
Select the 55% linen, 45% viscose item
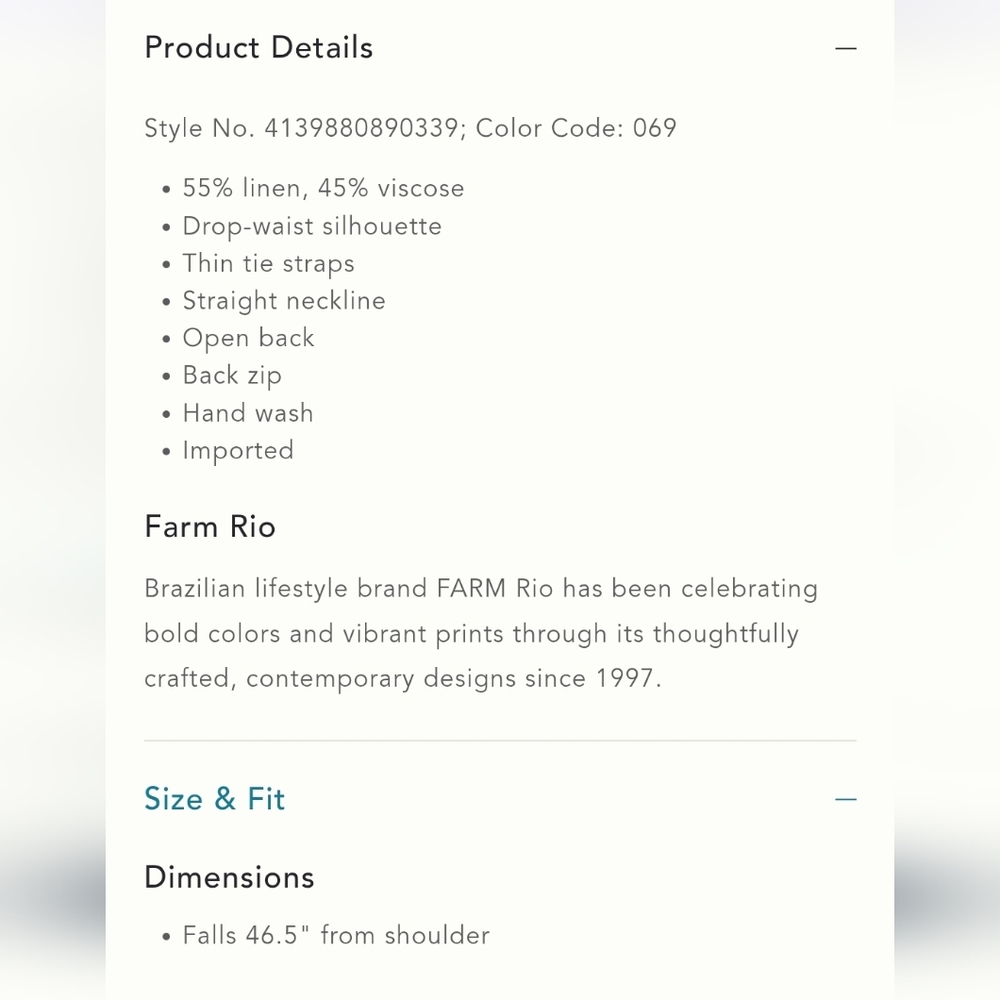click(323, 189)
